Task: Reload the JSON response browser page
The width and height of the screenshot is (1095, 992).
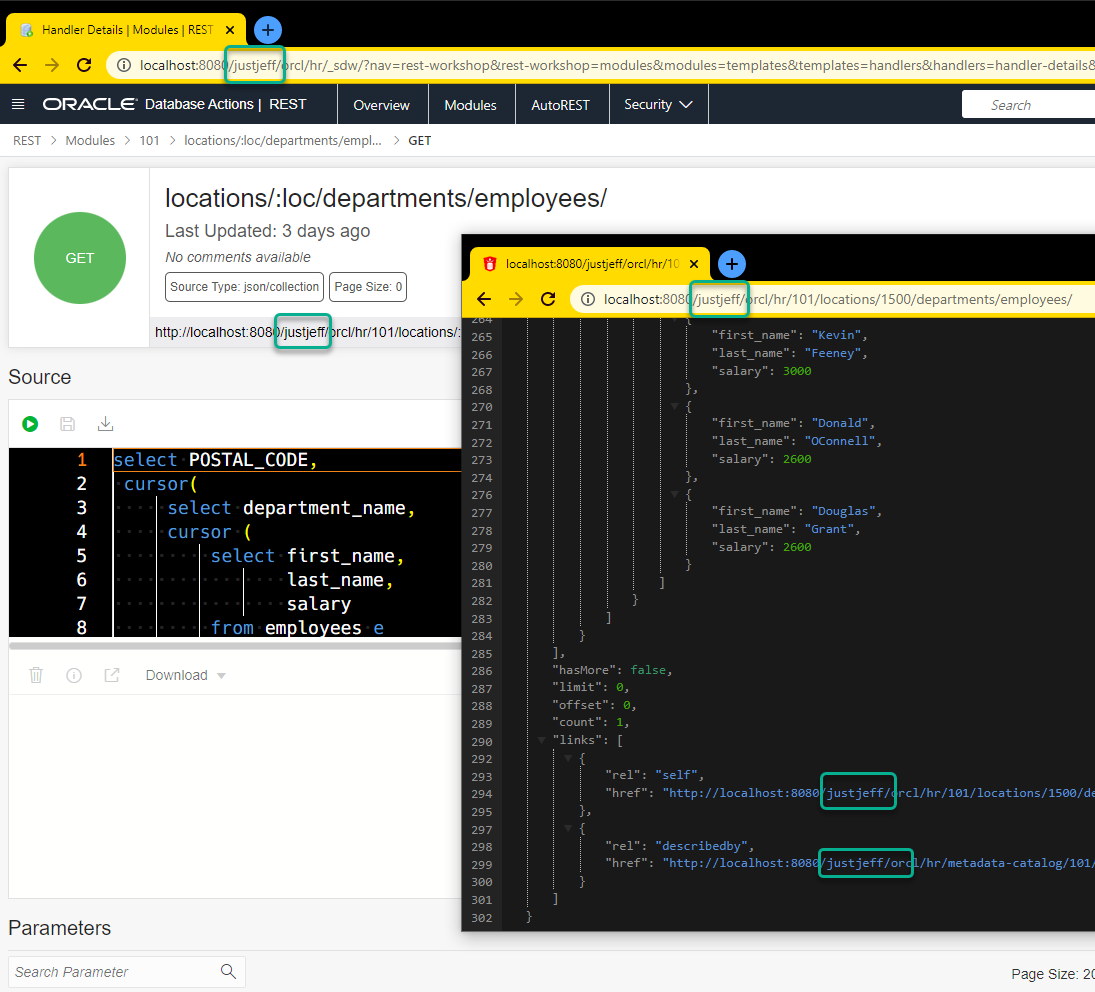Action: [x=548, y=299]
